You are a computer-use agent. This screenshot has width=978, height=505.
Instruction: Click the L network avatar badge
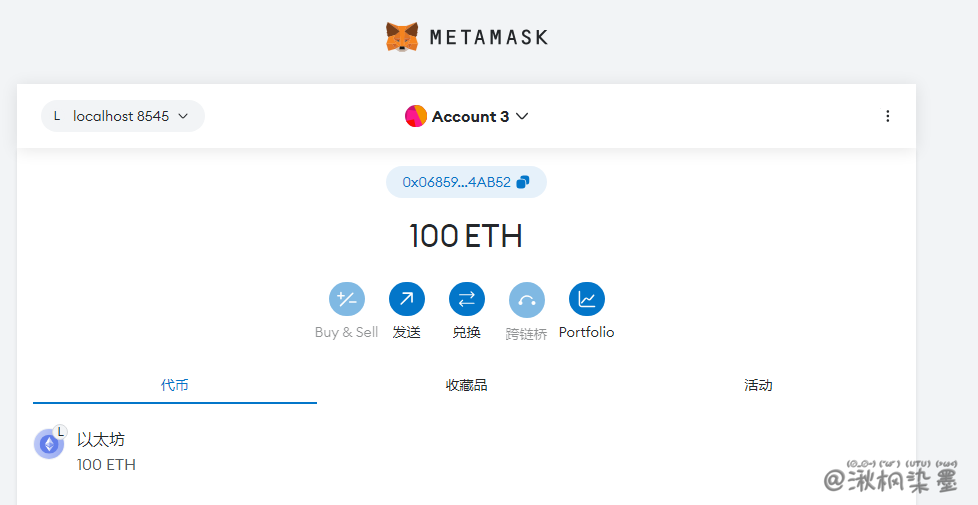(57, 116)
